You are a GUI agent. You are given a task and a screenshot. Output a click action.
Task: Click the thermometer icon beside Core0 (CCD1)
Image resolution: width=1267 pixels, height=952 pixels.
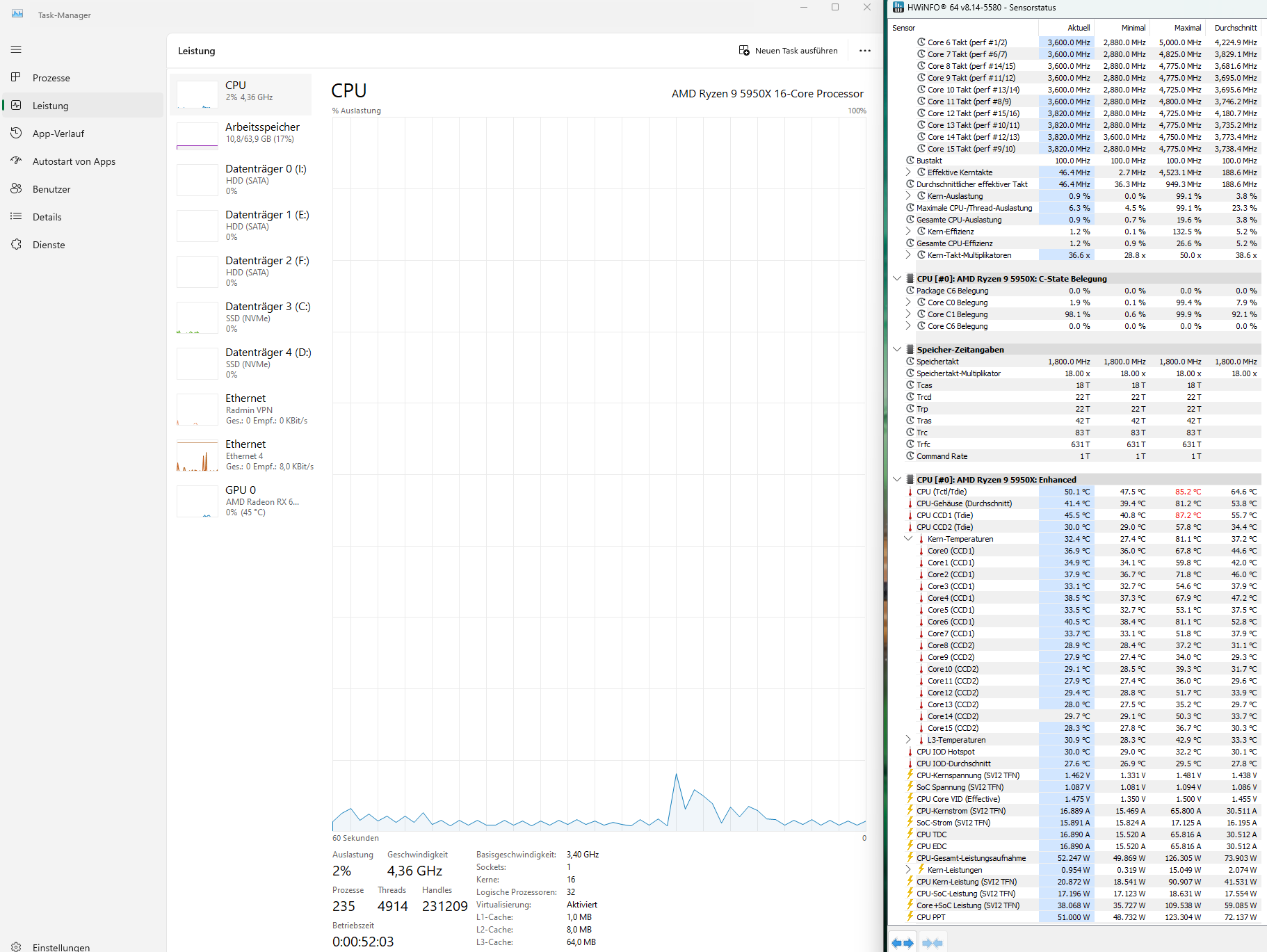(921, 551)
